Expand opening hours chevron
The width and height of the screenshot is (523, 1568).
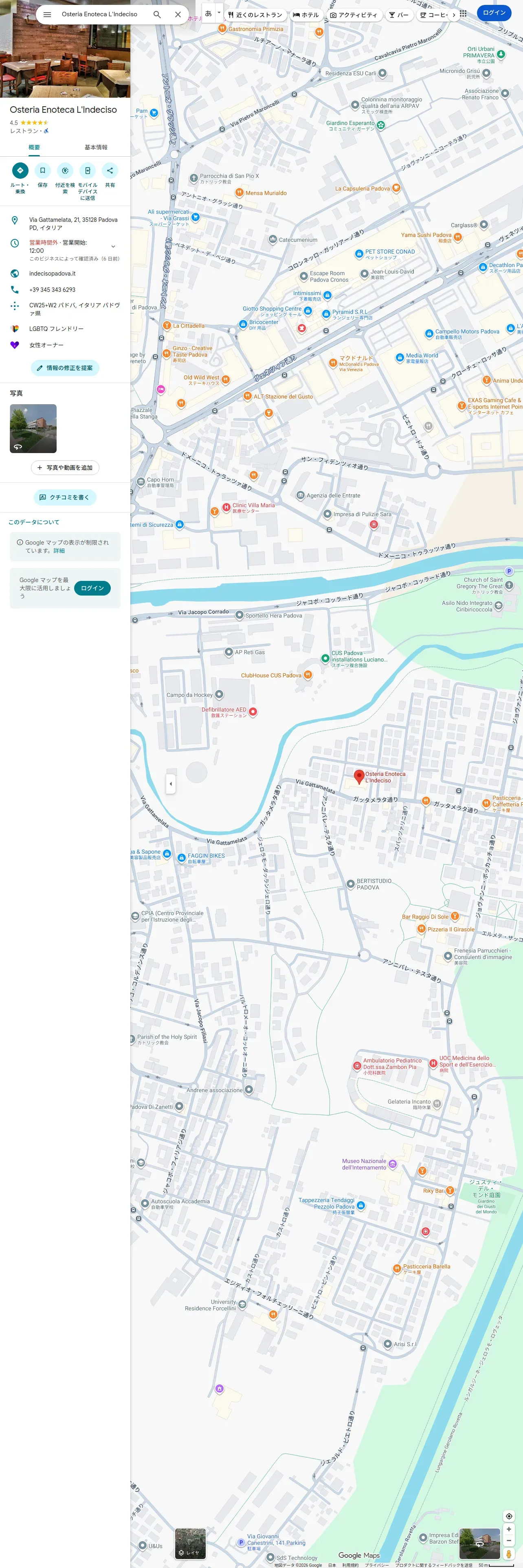(113, 247)
